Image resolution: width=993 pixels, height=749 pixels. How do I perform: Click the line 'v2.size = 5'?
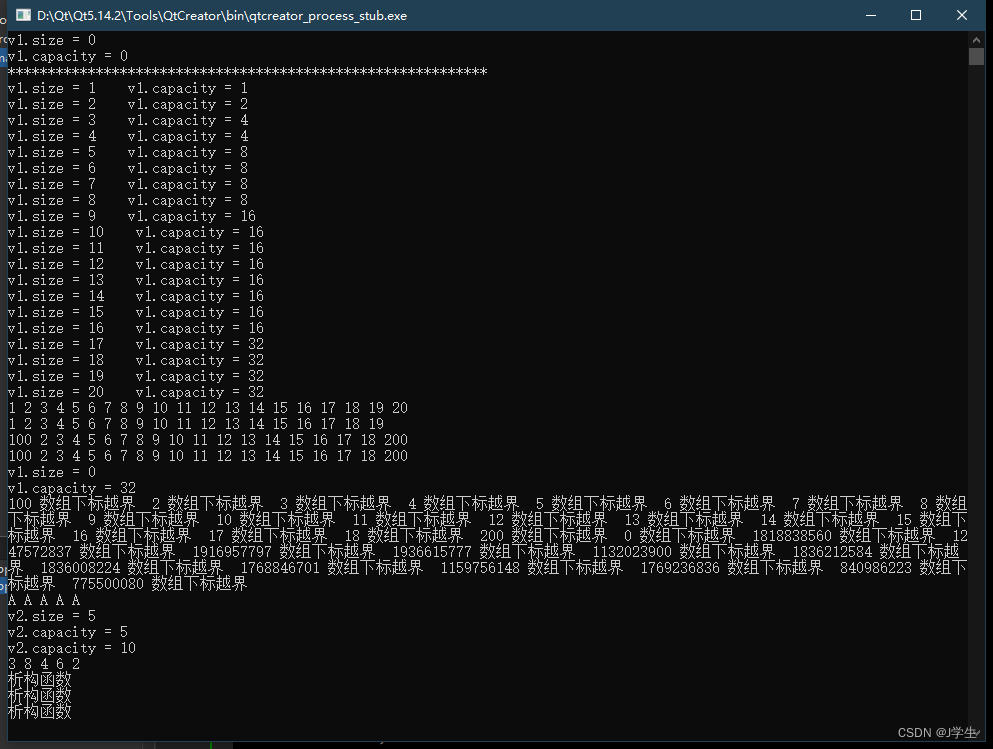52,616
